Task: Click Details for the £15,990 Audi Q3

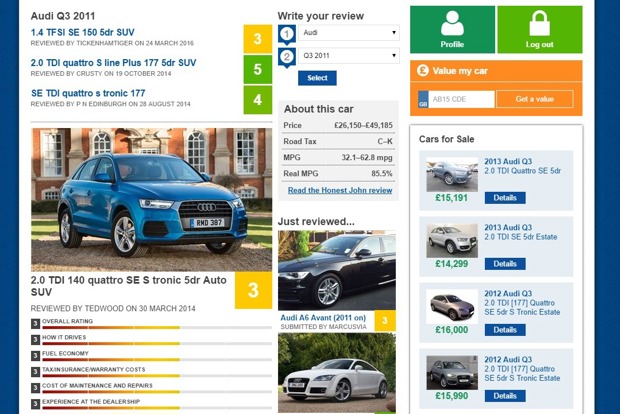Action: pyautogui.click(x=505, y=396)
